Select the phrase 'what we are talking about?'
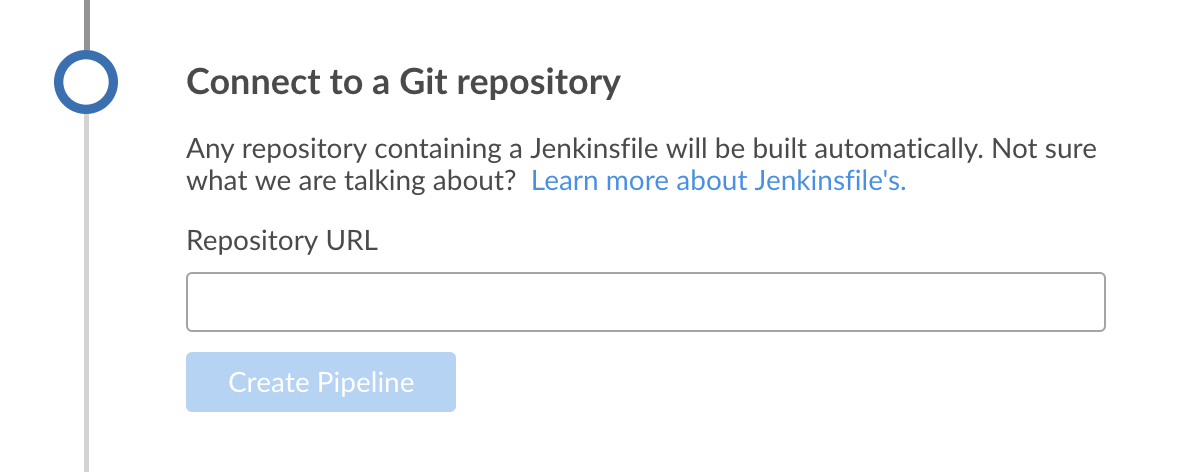Screen dimensions: 1183x472 pyautogui.click(x=351, y=181)
